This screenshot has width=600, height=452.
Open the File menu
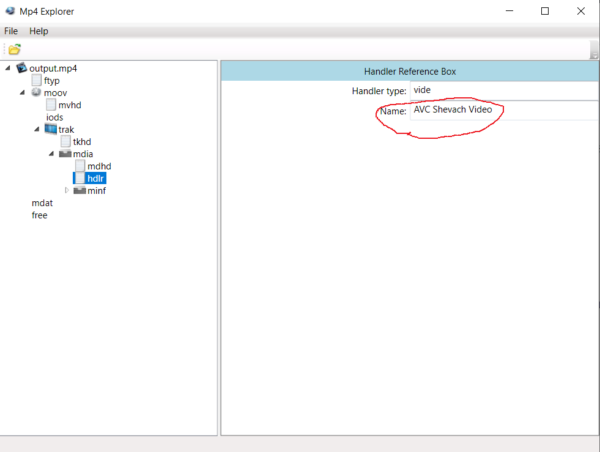[11, 31]
